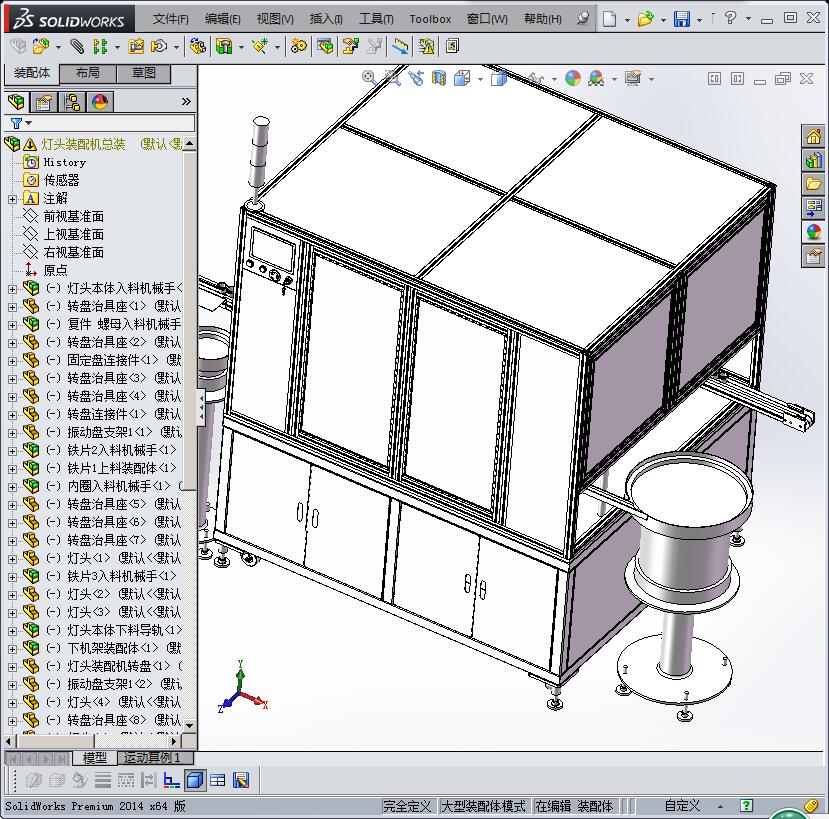Click the Insert Components toolbar icon
829x819 pixels.
[x=41, y=47]
